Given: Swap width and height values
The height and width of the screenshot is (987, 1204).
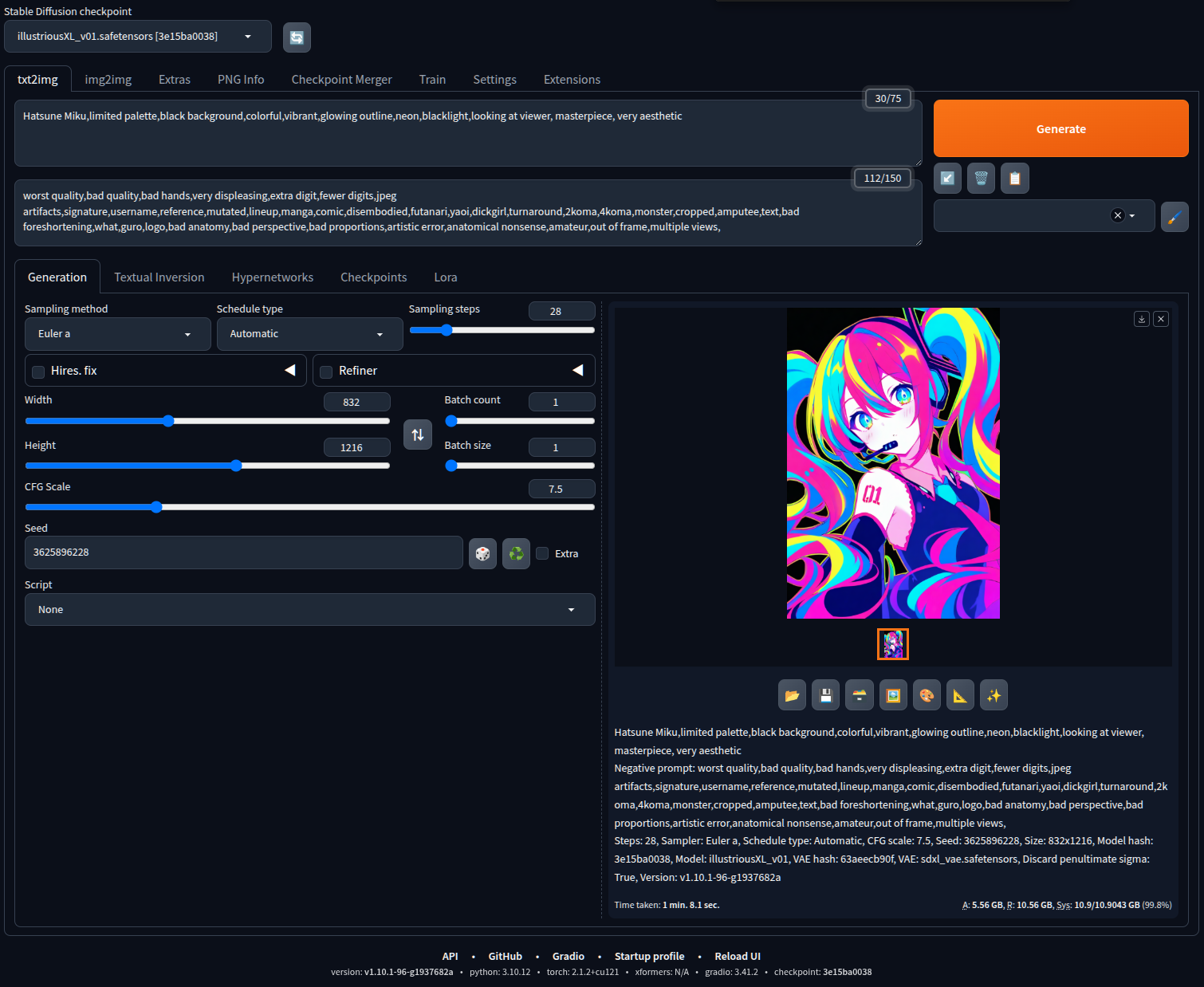Looking at the screenshot, I should click(418, 435).
